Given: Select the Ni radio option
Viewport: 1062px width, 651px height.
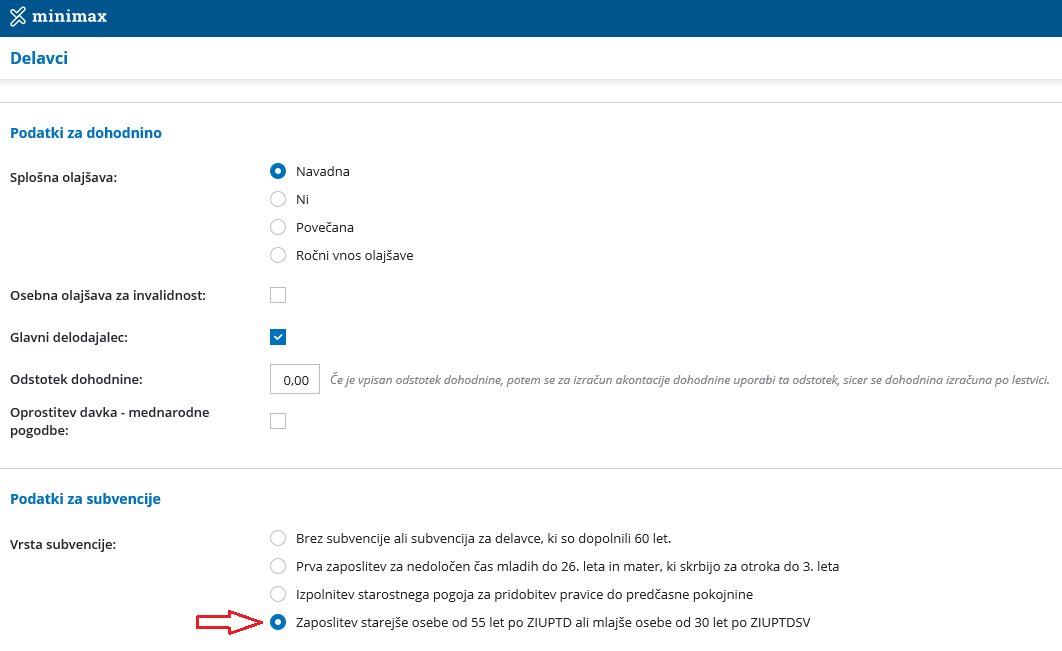Looking at the screenshot, I should pos(278,199).
